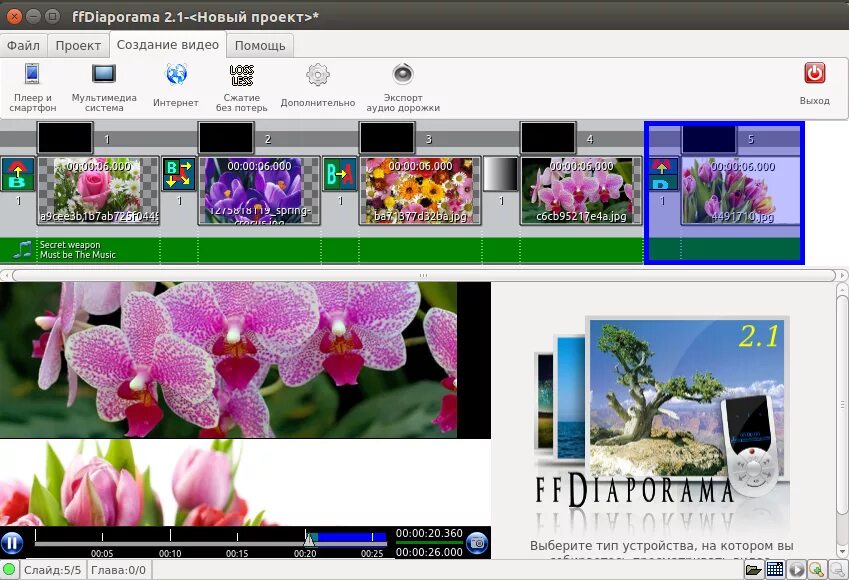Close the ffDiaporama window
Screen dimensions: 849x580
pos(14,16)
